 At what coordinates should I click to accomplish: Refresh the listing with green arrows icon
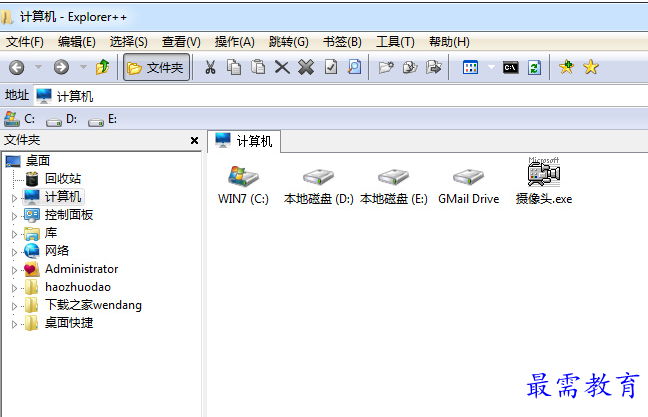click(x=534, y=67)
